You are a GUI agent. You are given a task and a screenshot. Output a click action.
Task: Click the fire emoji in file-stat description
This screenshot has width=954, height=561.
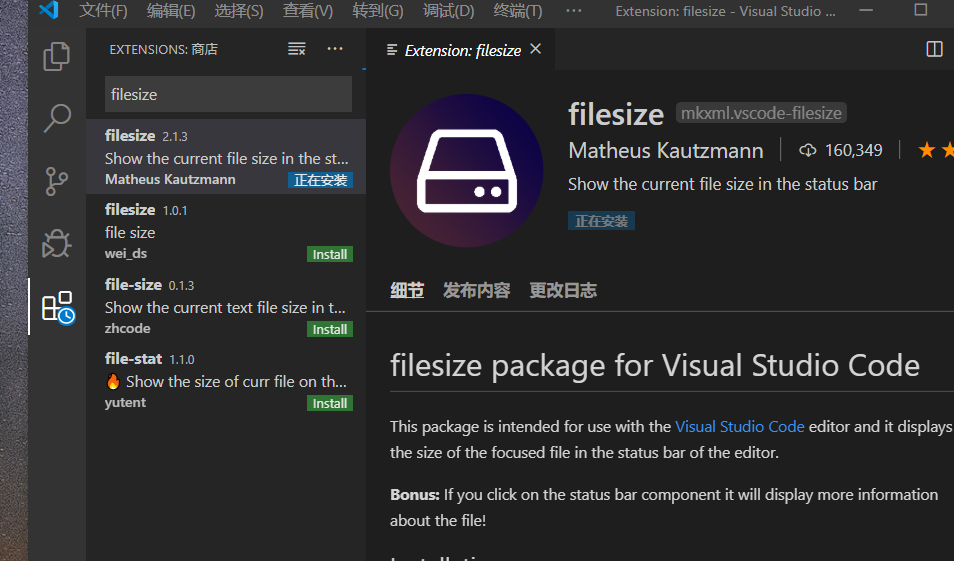[x=113, y=382]
